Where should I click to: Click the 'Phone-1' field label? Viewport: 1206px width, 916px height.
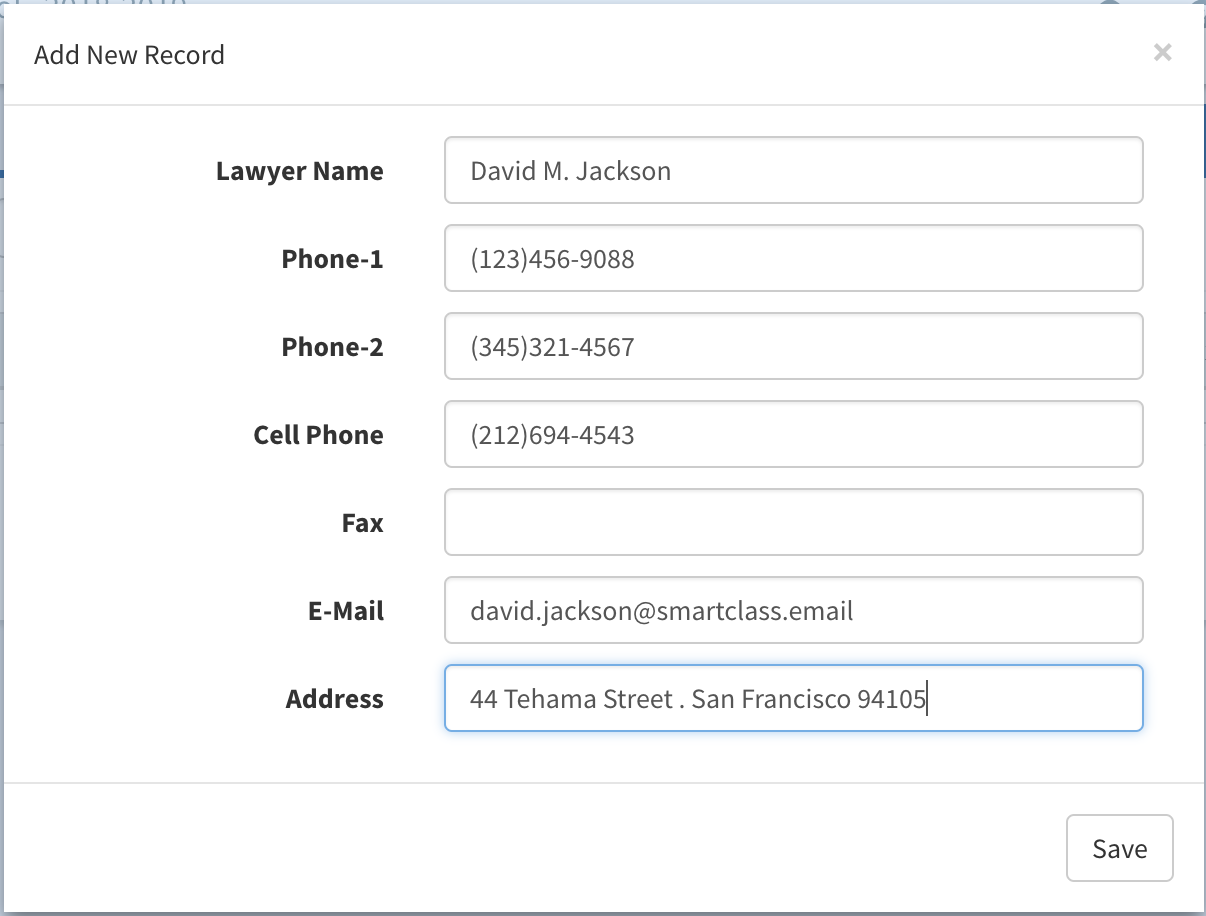pyautogui.click(x=332, y=259)
